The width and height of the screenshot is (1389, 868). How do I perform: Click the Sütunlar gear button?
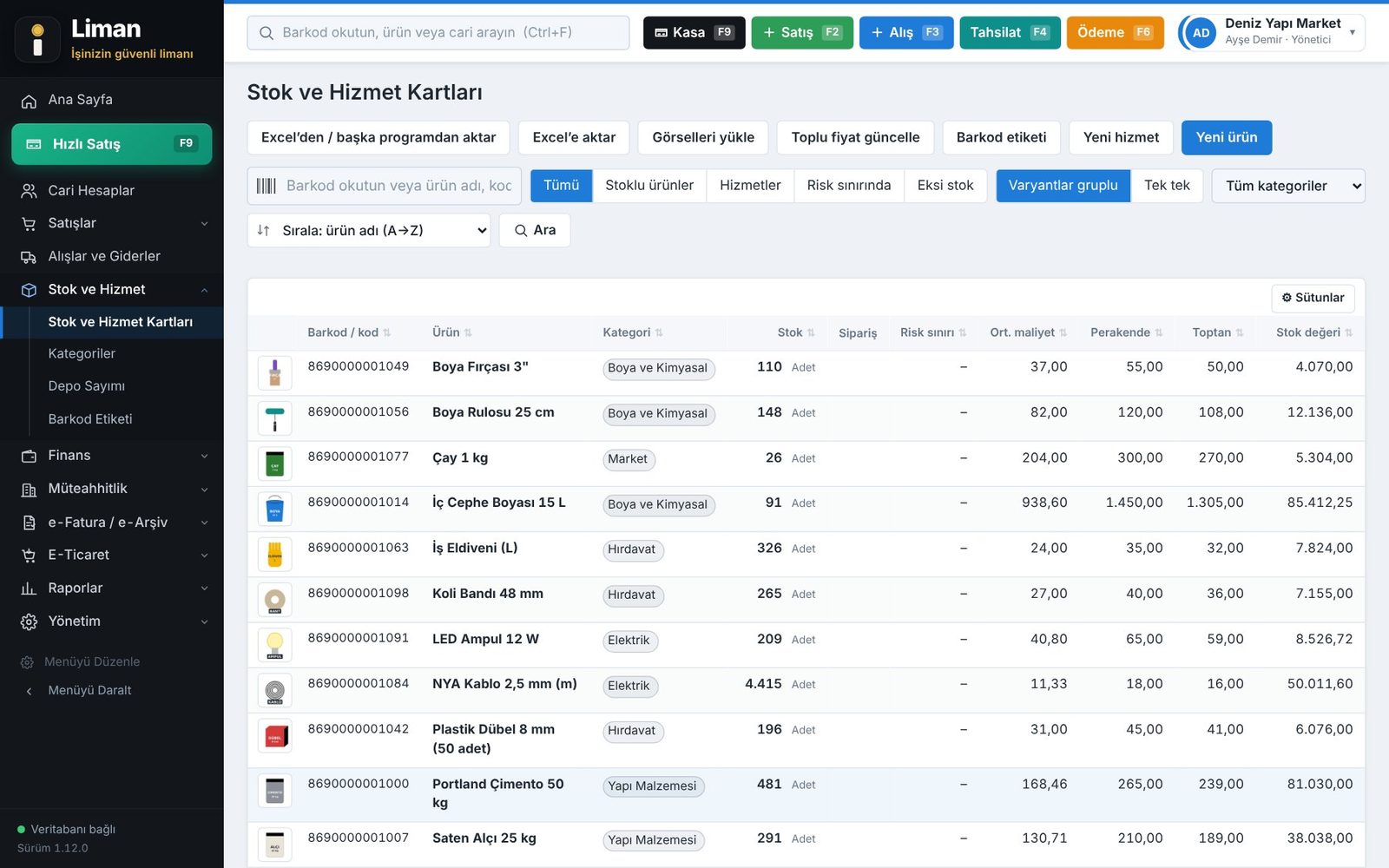pyautogui.click(x=1313, y=298)
